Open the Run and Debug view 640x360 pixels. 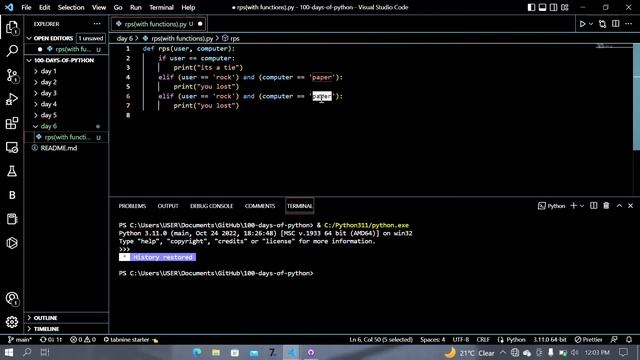point(12,99)
